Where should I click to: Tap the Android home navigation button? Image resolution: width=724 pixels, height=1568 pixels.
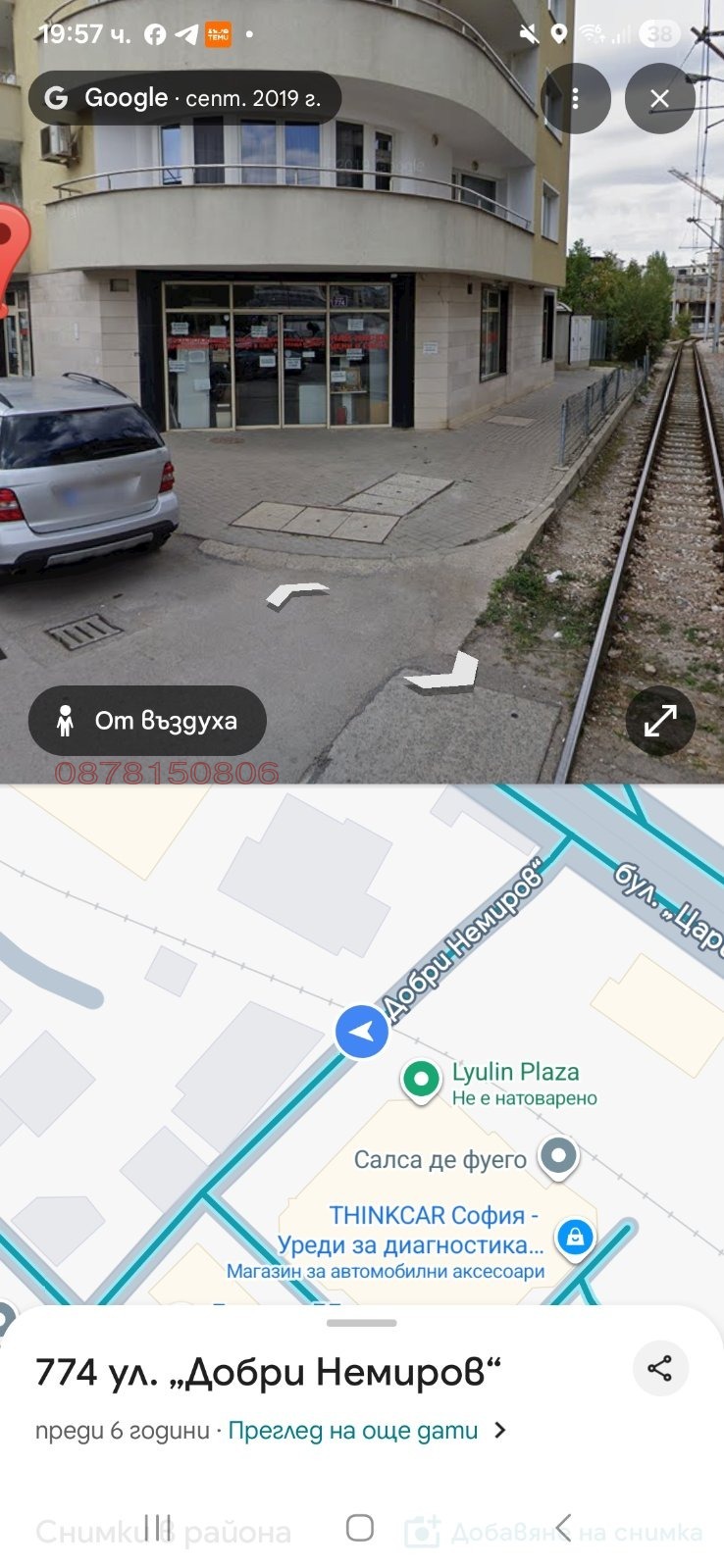point(360,1528)
